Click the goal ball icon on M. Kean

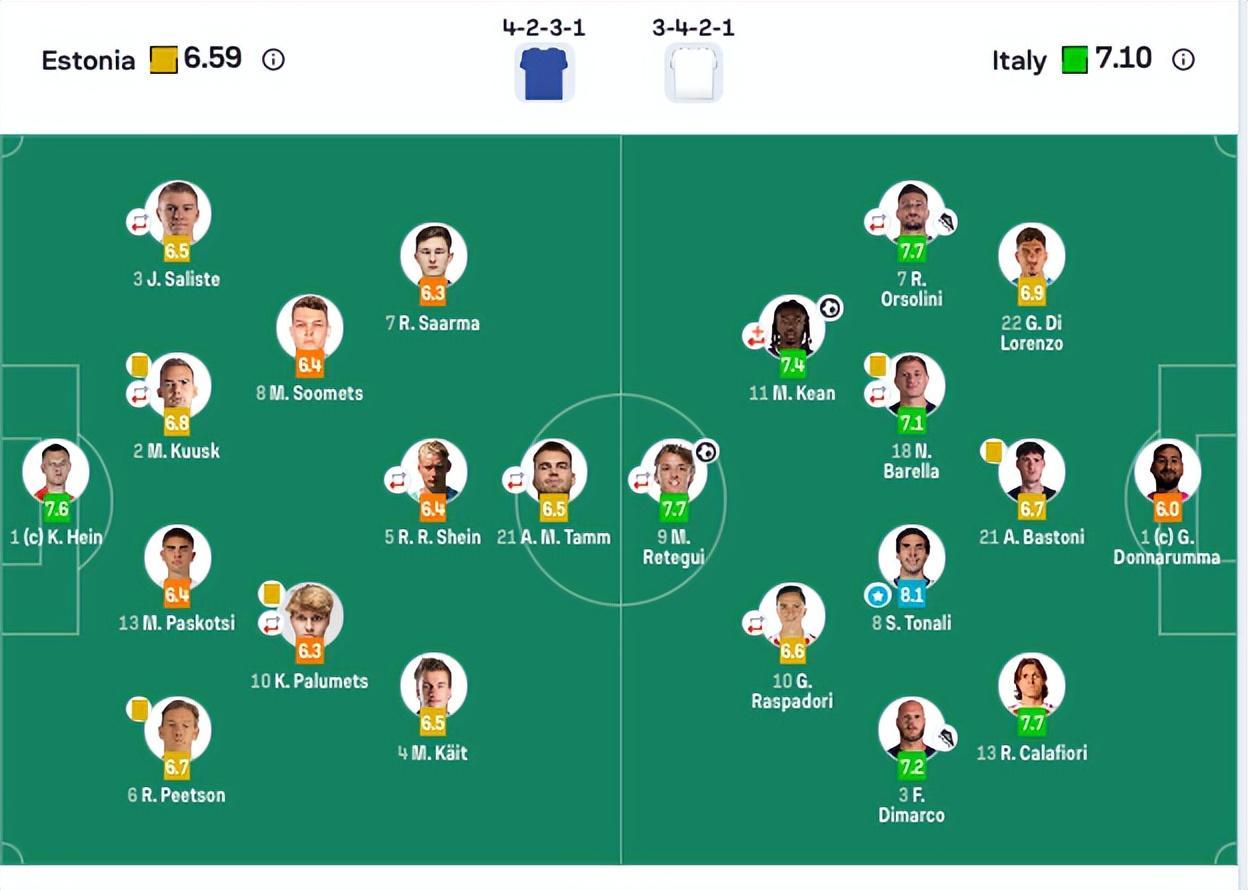point(830,308)
